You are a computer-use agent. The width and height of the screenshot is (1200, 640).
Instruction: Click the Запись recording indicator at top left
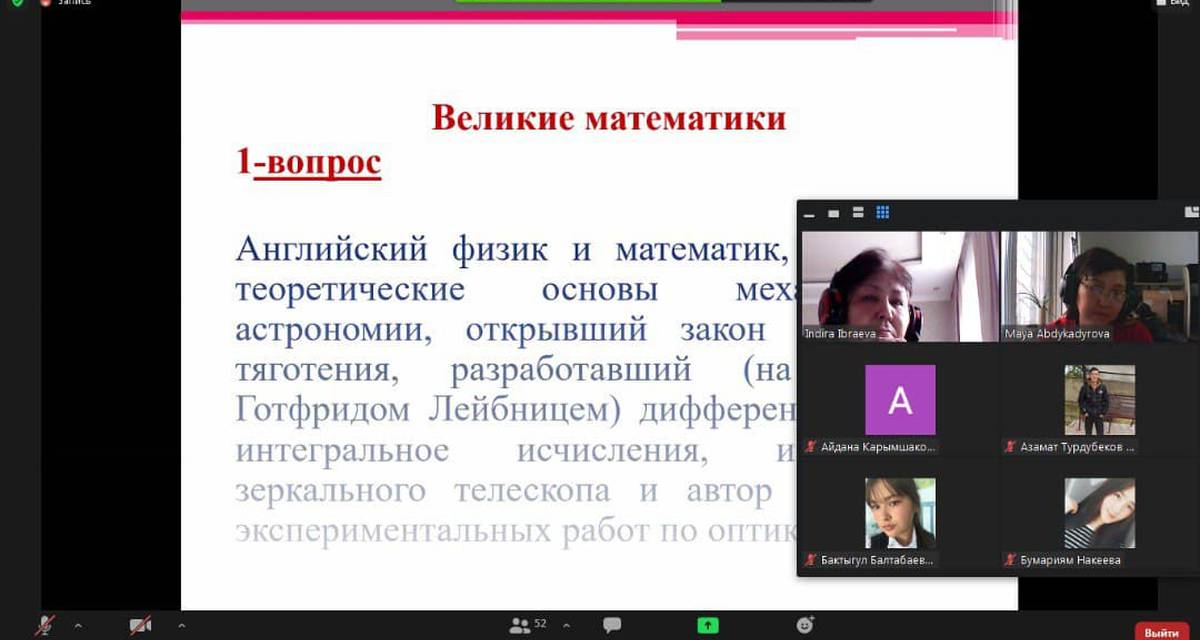coord(65,3)
